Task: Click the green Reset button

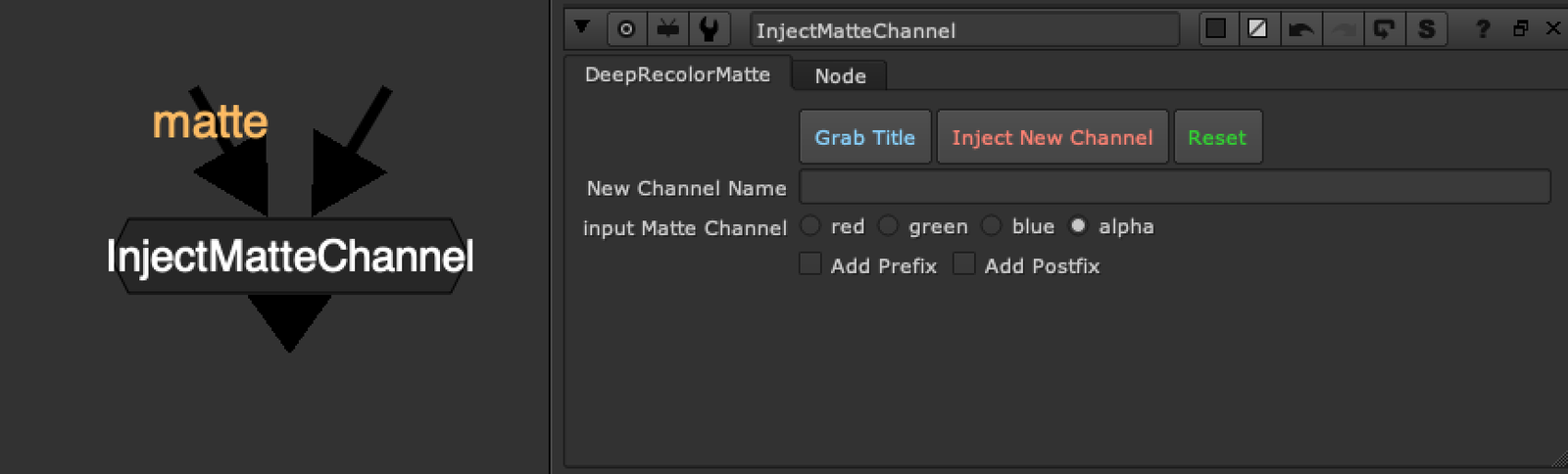Action: point(1217,137)
